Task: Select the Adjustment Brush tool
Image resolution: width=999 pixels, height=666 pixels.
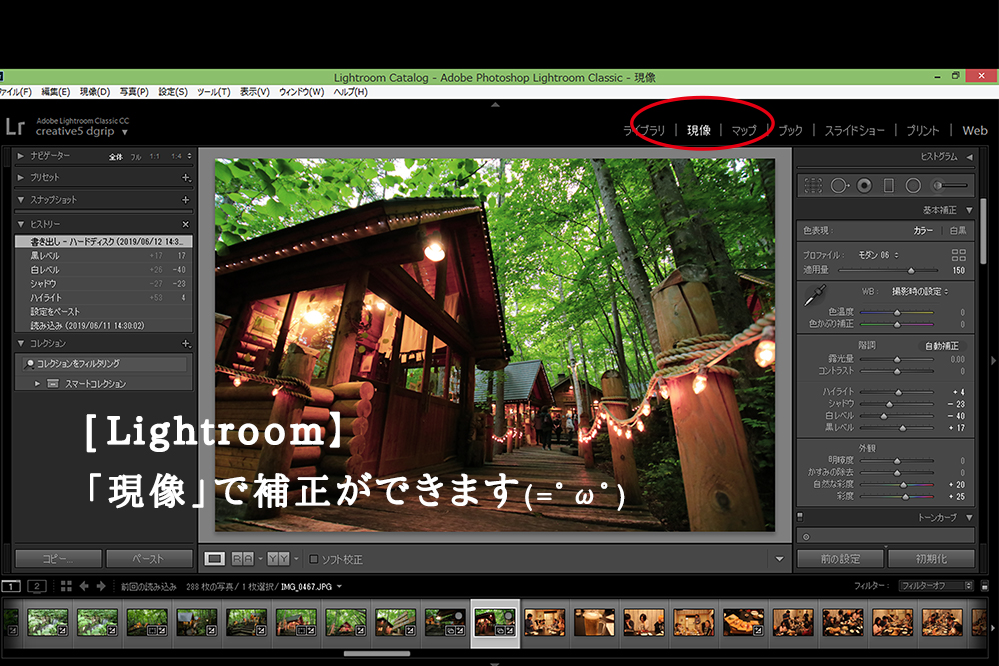Action: coord(951,185)
